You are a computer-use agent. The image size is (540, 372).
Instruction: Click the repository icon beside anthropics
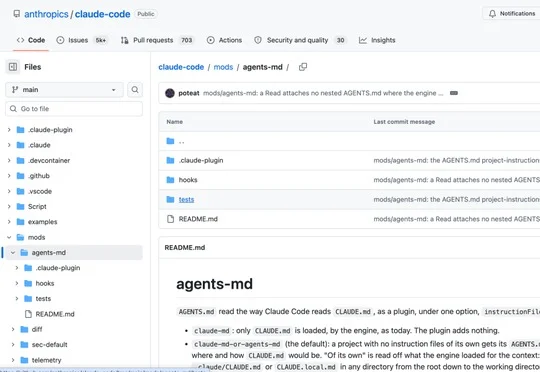(17, 14)
